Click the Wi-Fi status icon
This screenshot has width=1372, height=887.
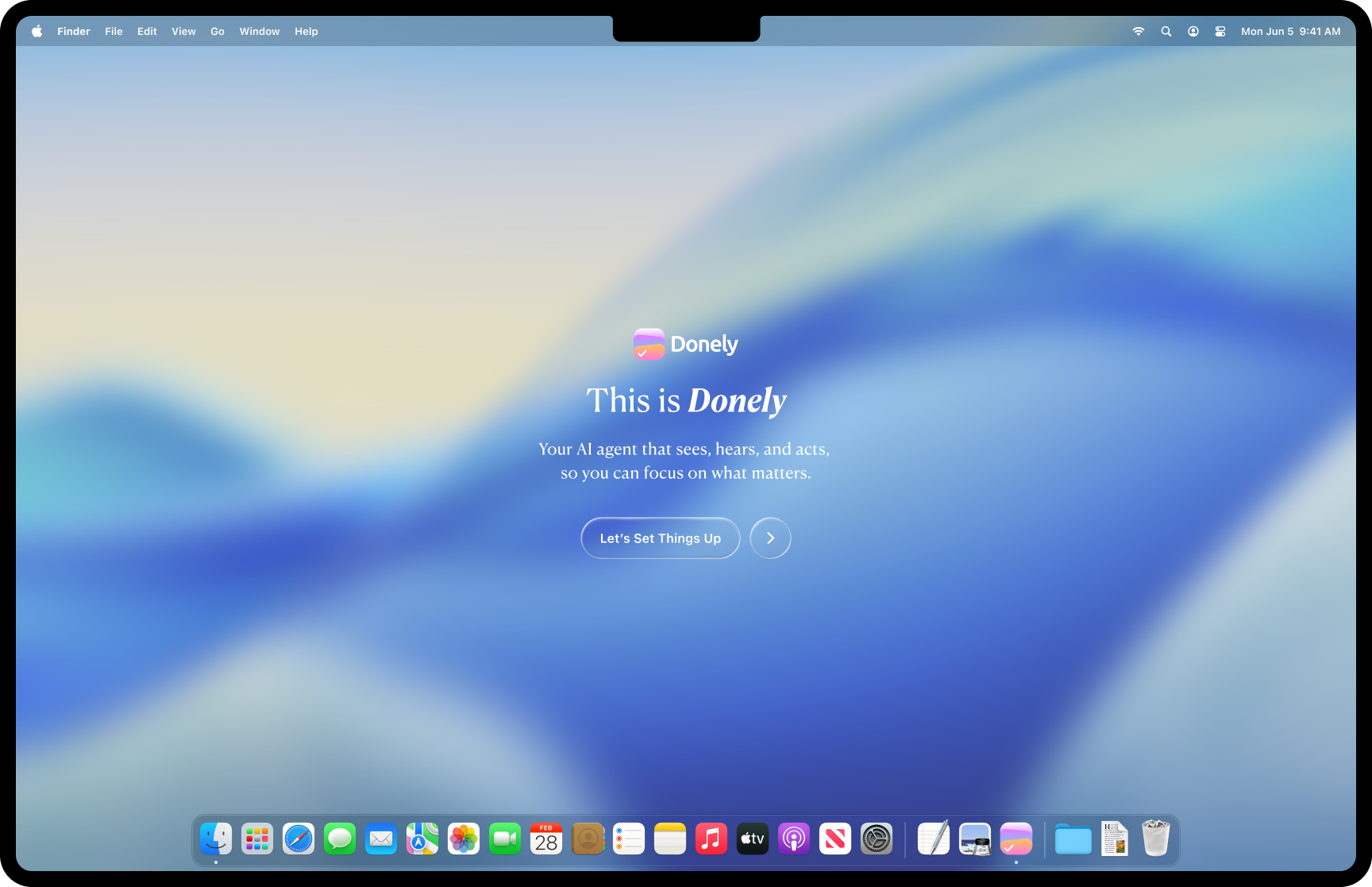point(1139,31)
